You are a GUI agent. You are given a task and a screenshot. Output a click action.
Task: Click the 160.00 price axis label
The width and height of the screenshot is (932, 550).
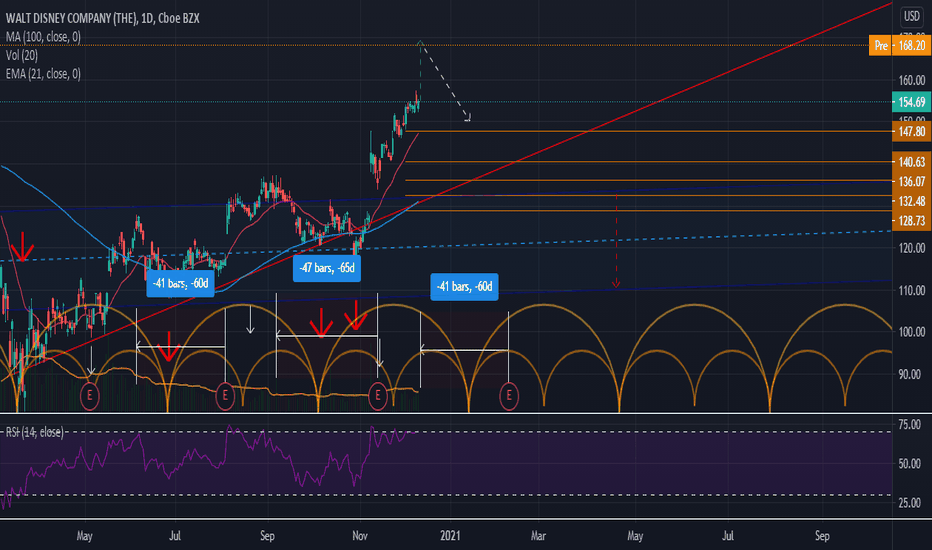(x=911, y=80)
